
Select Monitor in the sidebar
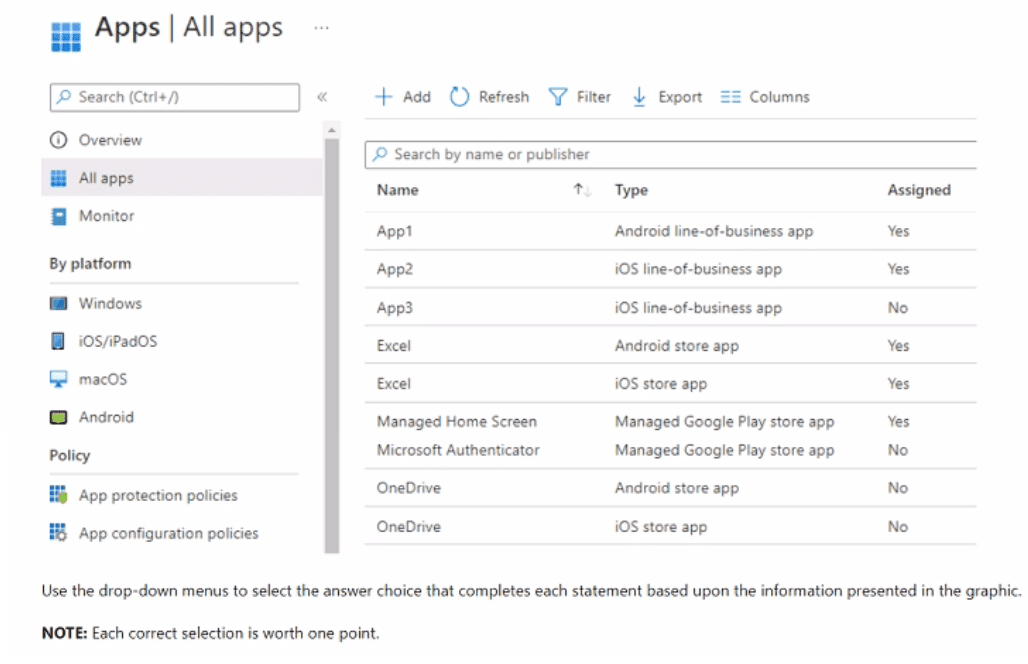click(x=106, y=216)
